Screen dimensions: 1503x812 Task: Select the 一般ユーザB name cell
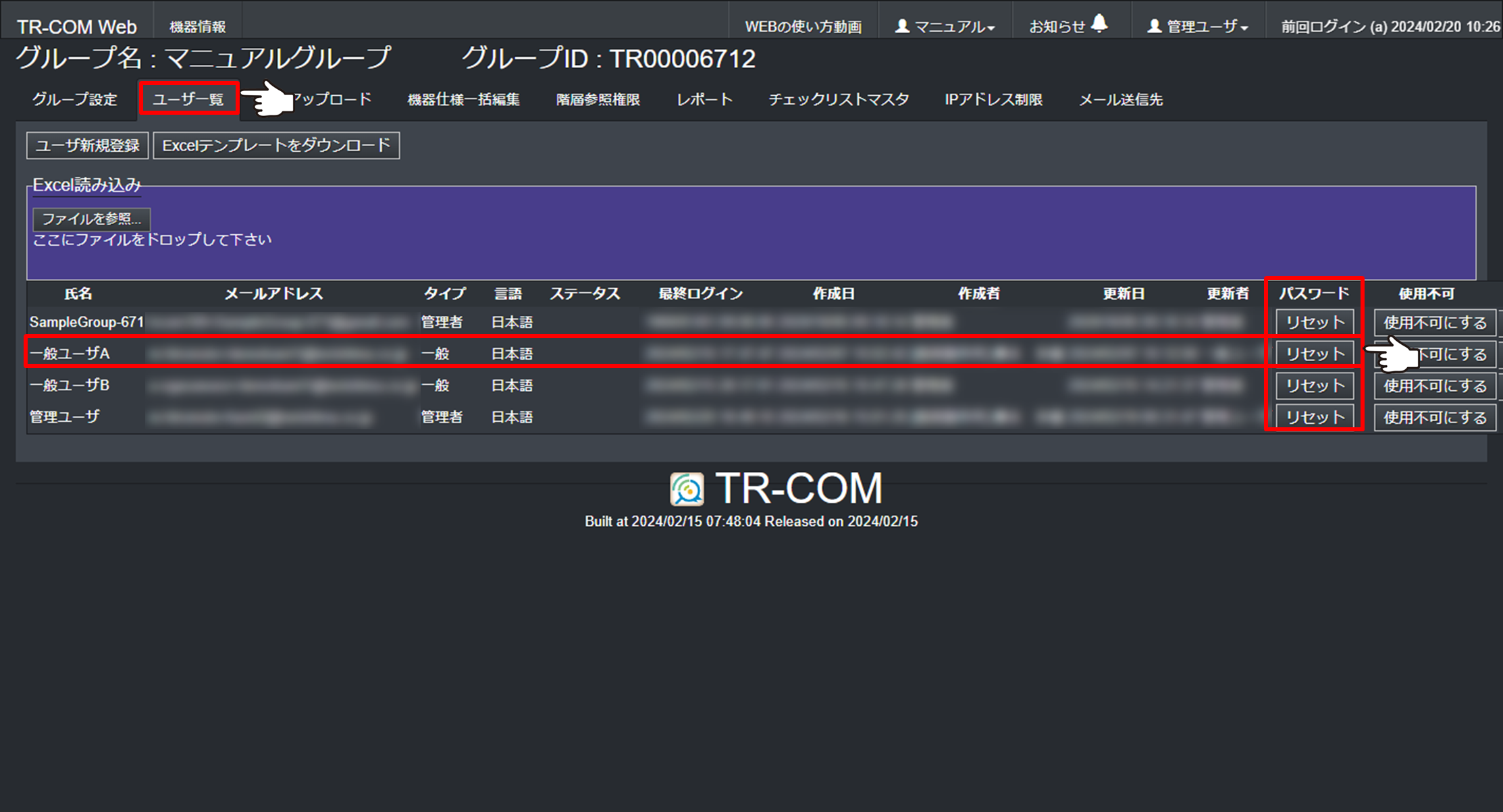[x=70, y=385]
